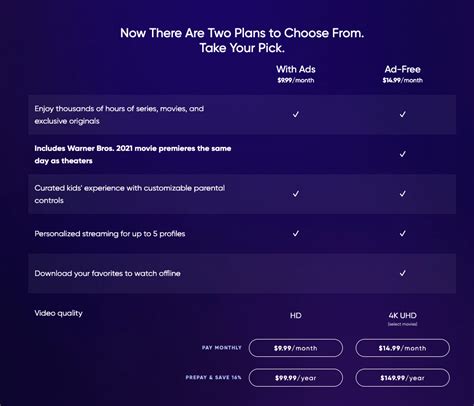Click the With Ads column heading

tap(296, 69)
